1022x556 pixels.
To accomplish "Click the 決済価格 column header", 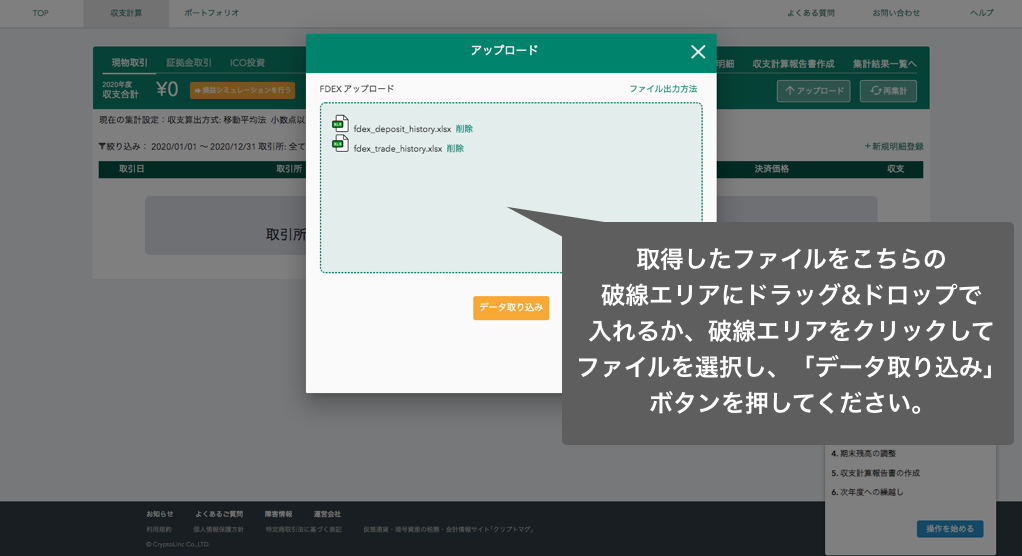I will pyautogui.click(x=772, y=169).
